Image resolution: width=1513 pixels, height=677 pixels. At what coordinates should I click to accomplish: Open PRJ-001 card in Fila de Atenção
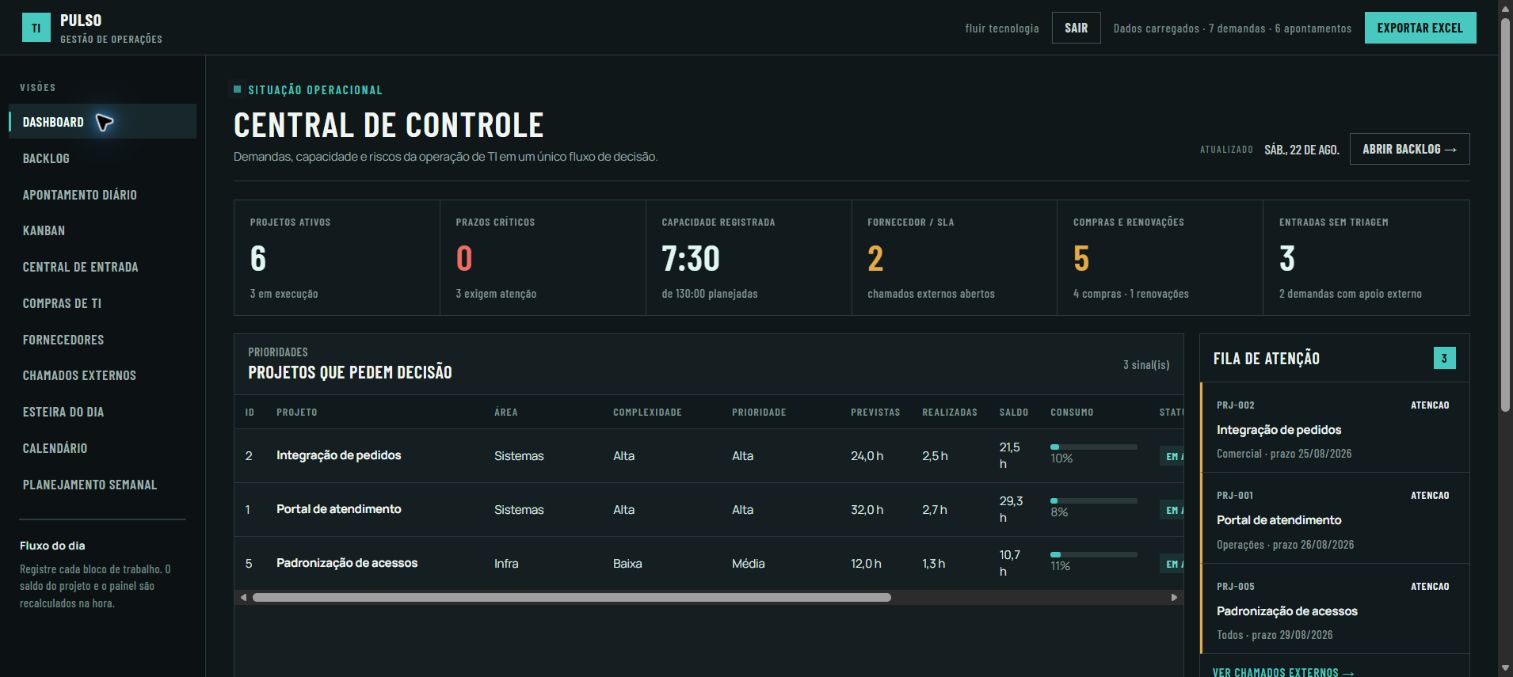tap(1334, 518)
